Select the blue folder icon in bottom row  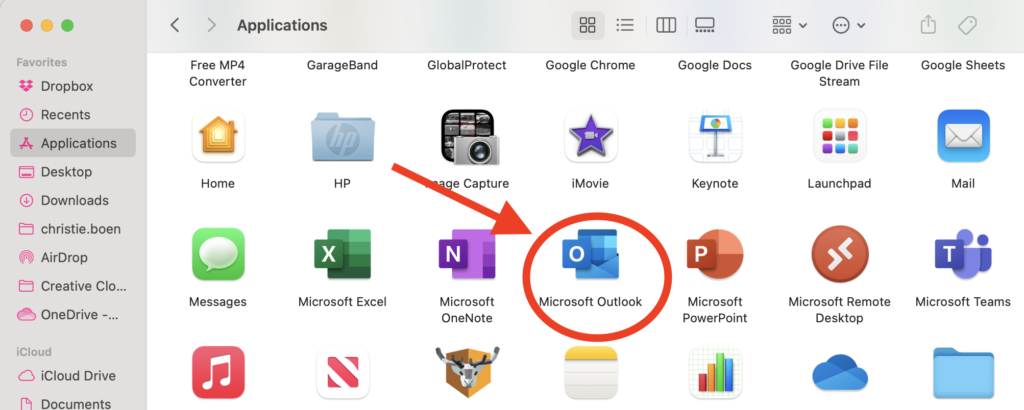click(963, 373)
